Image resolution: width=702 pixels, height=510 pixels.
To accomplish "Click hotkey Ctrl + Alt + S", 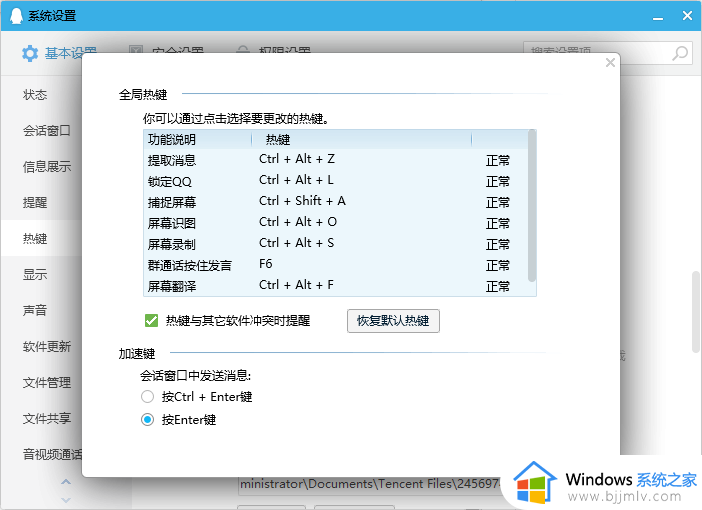I will (296, 243).
